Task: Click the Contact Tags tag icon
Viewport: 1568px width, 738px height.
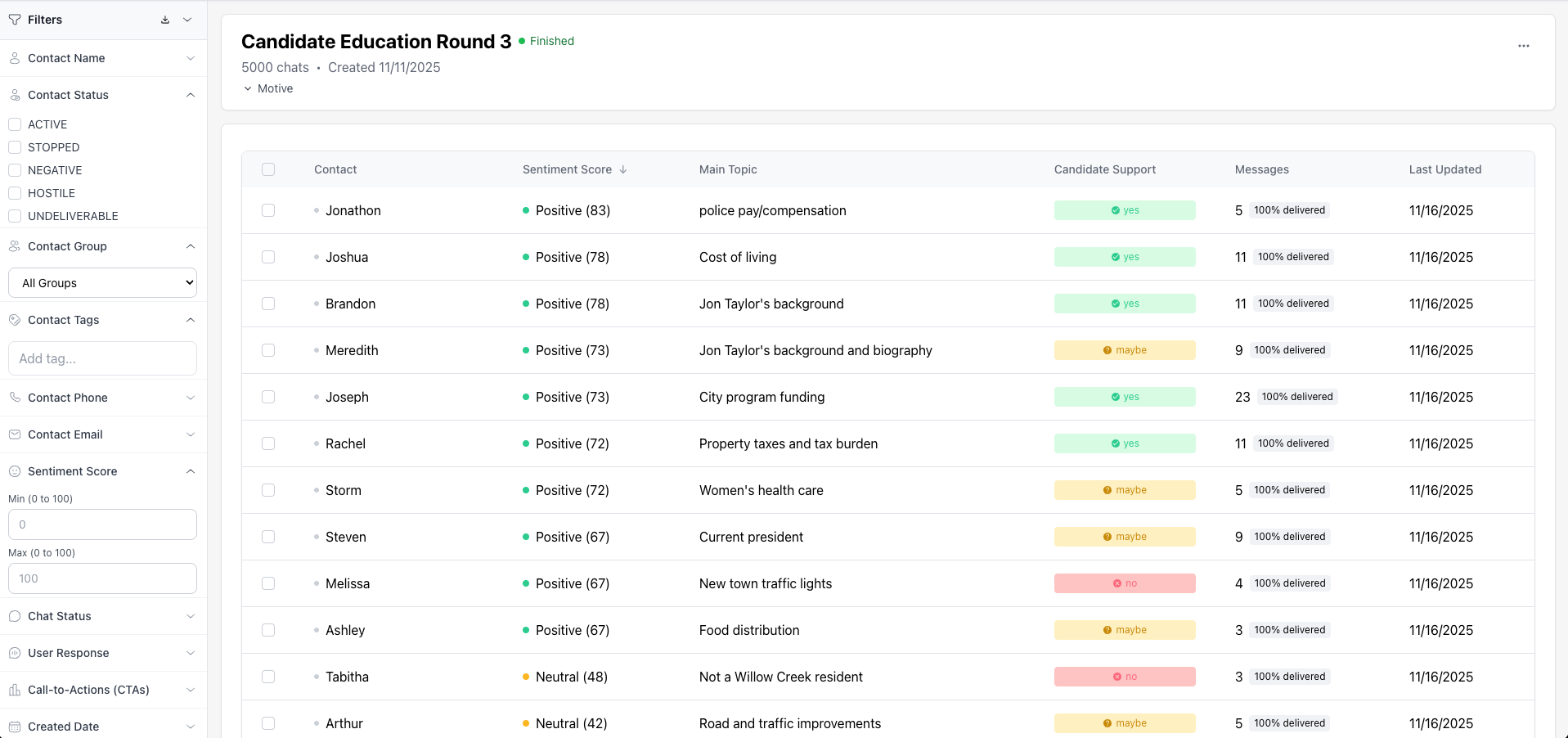Action: [x=15, y=320]
